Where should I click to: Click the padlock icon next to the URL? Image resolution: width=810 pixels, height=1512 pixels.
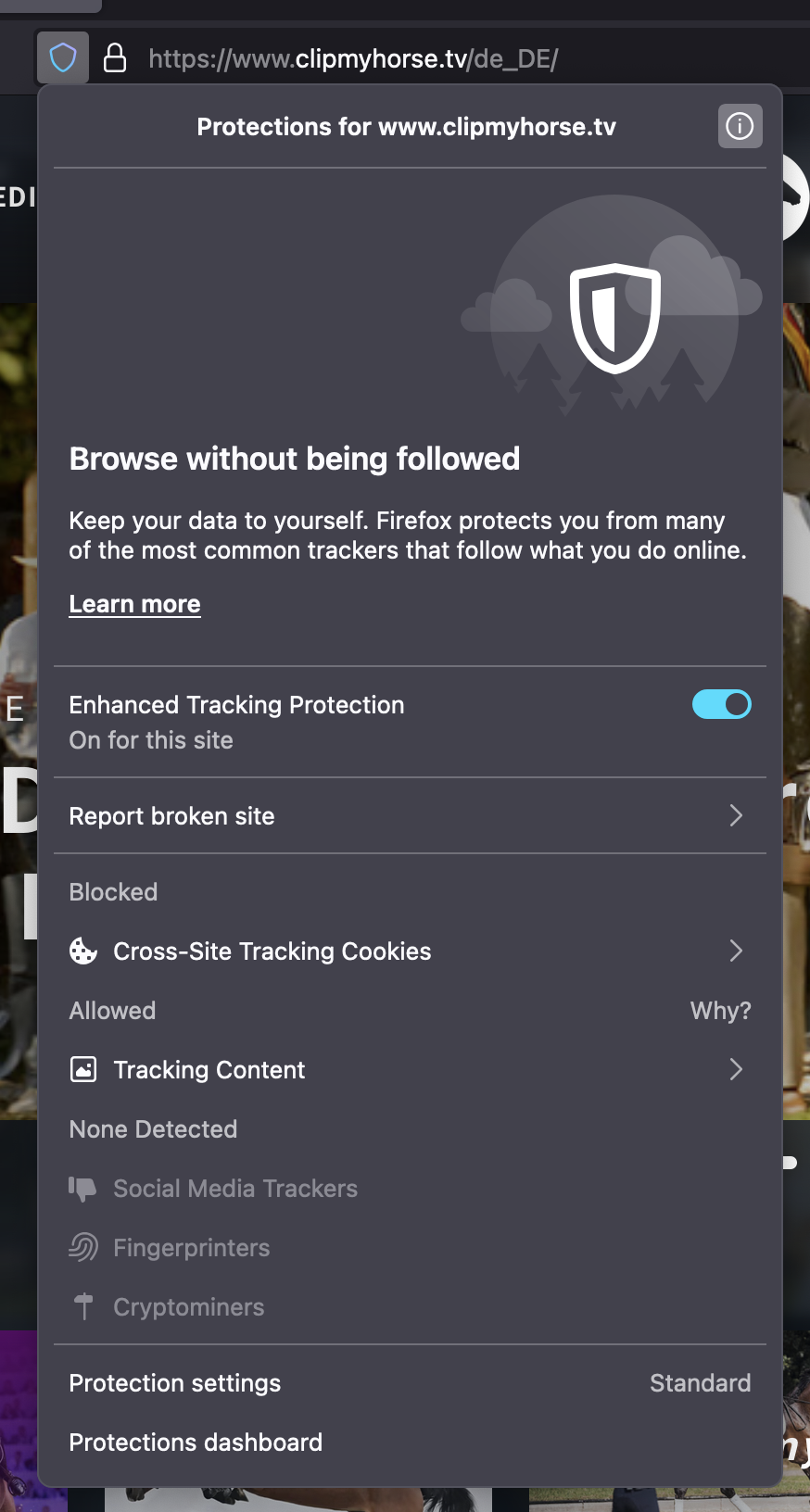[115, 58]
